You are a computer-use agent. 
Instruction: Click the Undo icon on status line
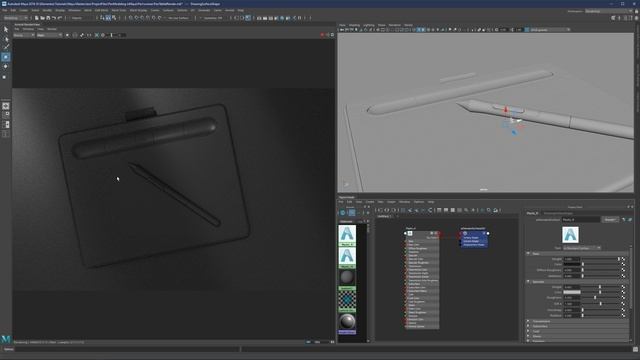click(54, 18)
